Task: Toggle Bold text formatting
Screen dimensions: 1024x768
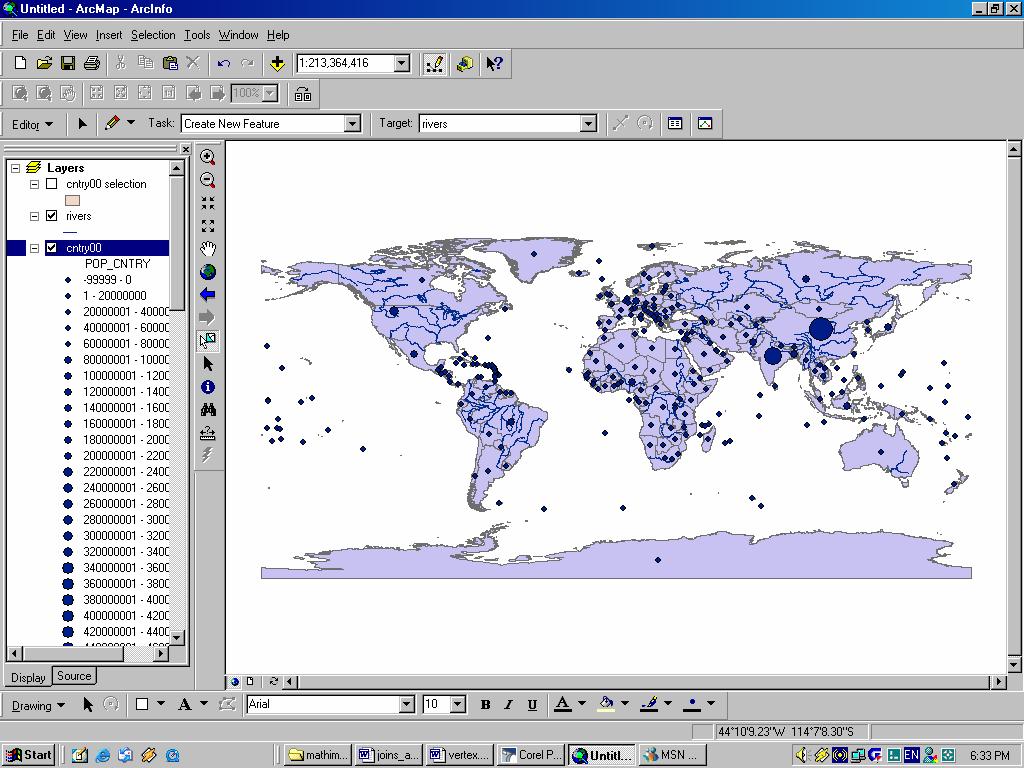Action: pos(485,705)
